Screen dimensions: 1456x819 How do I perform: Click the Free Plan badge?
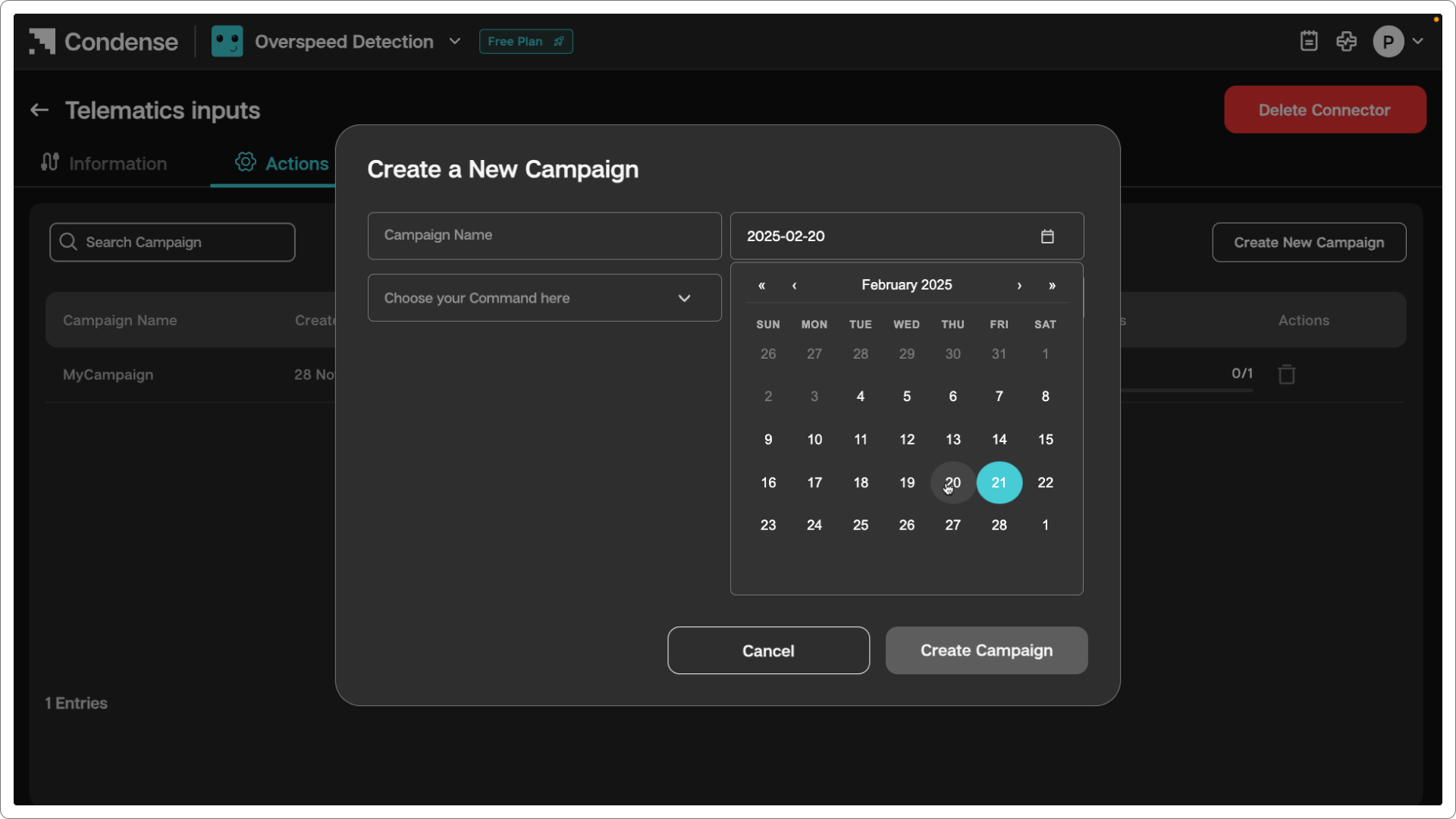tap(526, 42)
